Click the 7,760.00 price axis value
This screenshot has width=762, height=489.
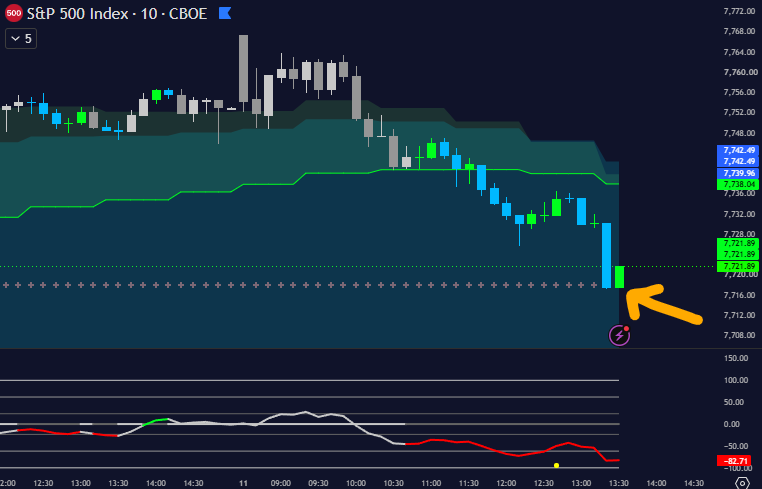point(739,72)
